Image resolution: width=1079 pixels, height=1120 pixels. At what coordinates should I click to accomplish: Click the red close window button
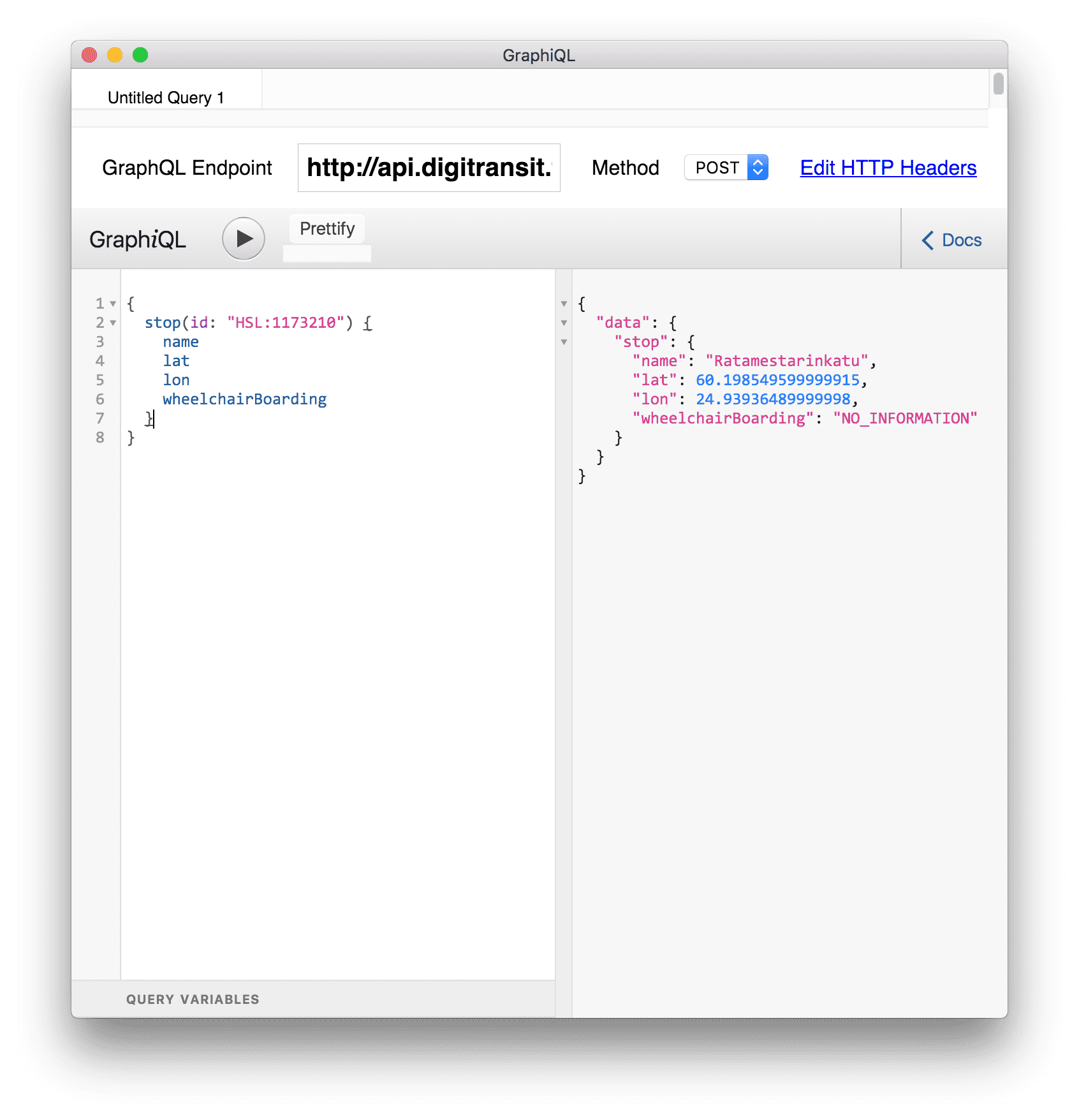[89, 55]
